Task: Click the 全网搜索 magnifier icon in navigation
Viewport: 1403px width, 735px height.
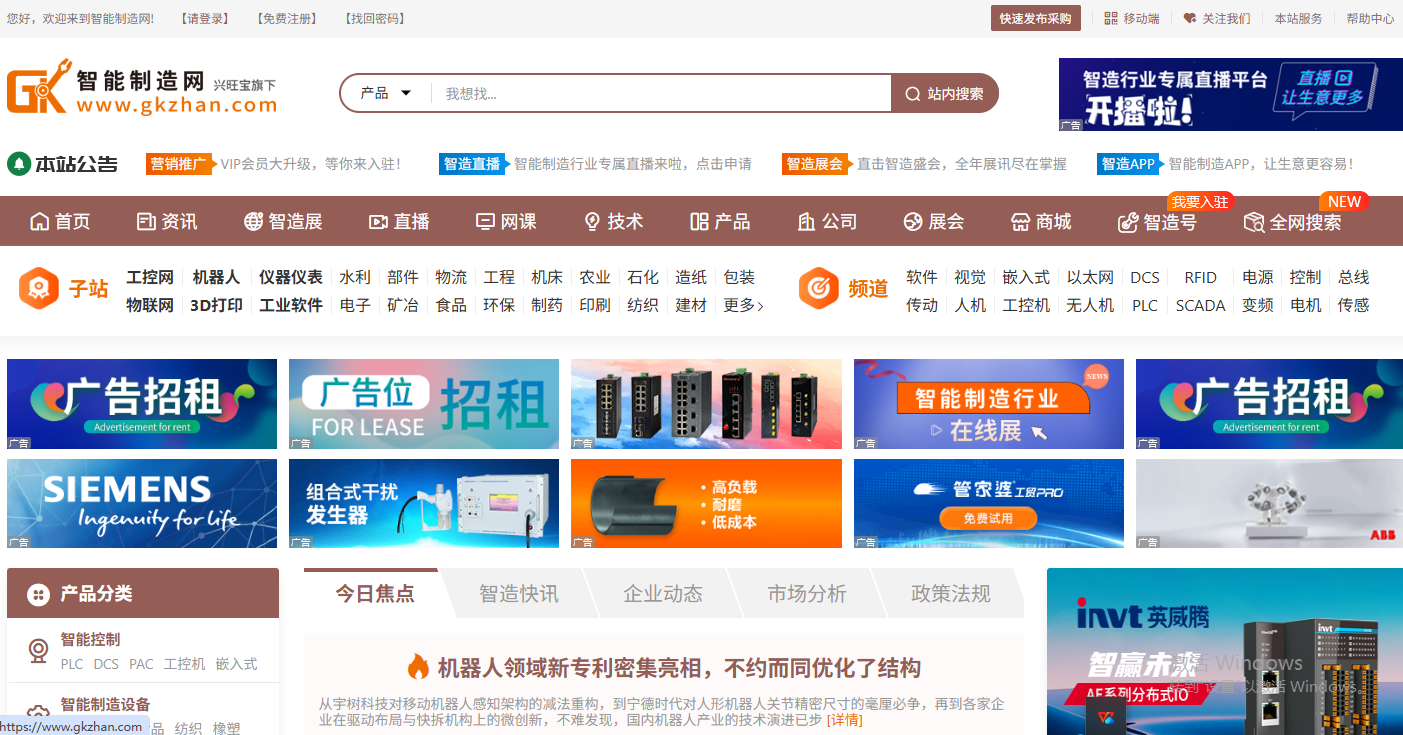Action: pos(1253,222)
